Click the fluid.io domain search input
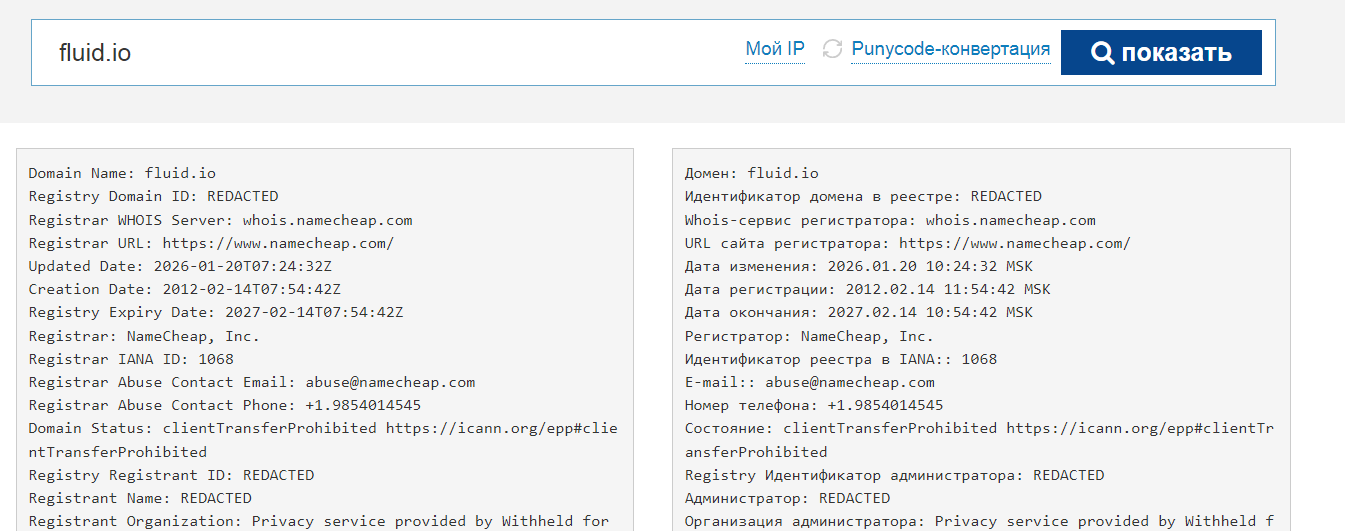The height and width of the screenshot is (531, 1345). (380, 52)
